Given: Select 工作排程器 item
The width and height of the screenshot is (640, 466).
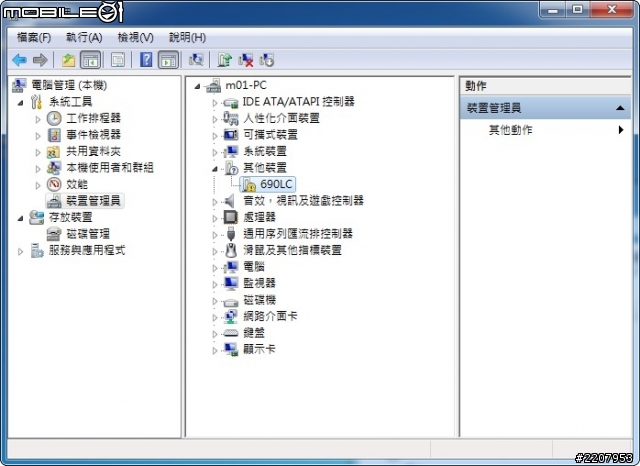Looking at the screenshot, I should [x=93, y=118].
